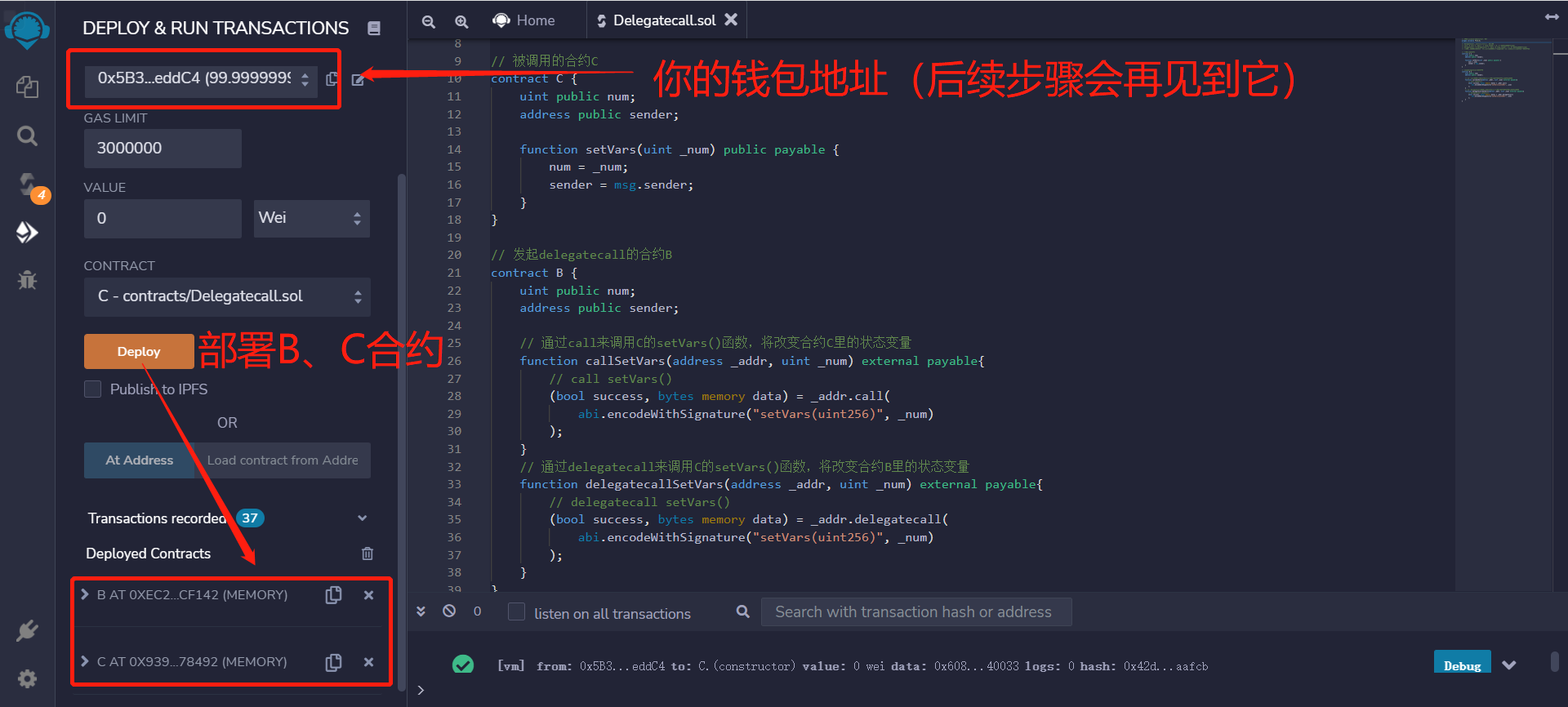The height and width of the screenshot is (707, 1568).
Task: Clear the terminal console icon
Action: [x=449, y=611]
